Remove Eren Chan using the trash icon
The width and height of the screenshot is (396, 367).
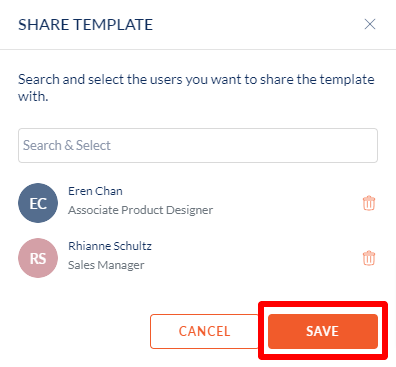[x=369, y=203]
